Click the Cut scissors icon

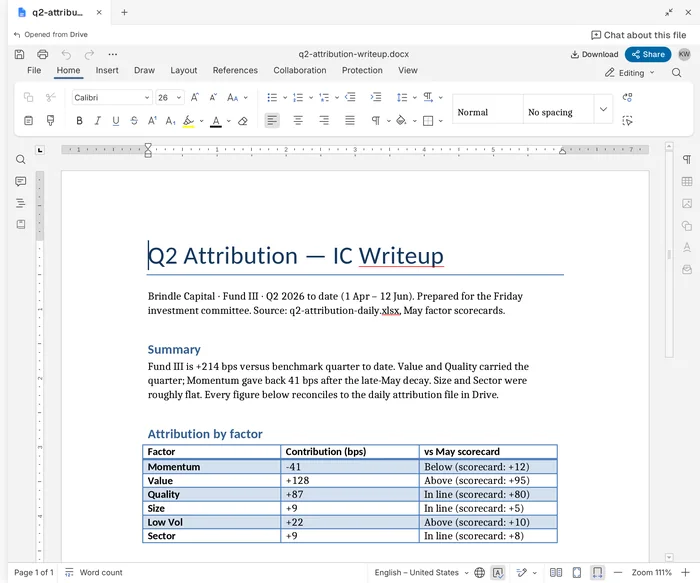50,97
